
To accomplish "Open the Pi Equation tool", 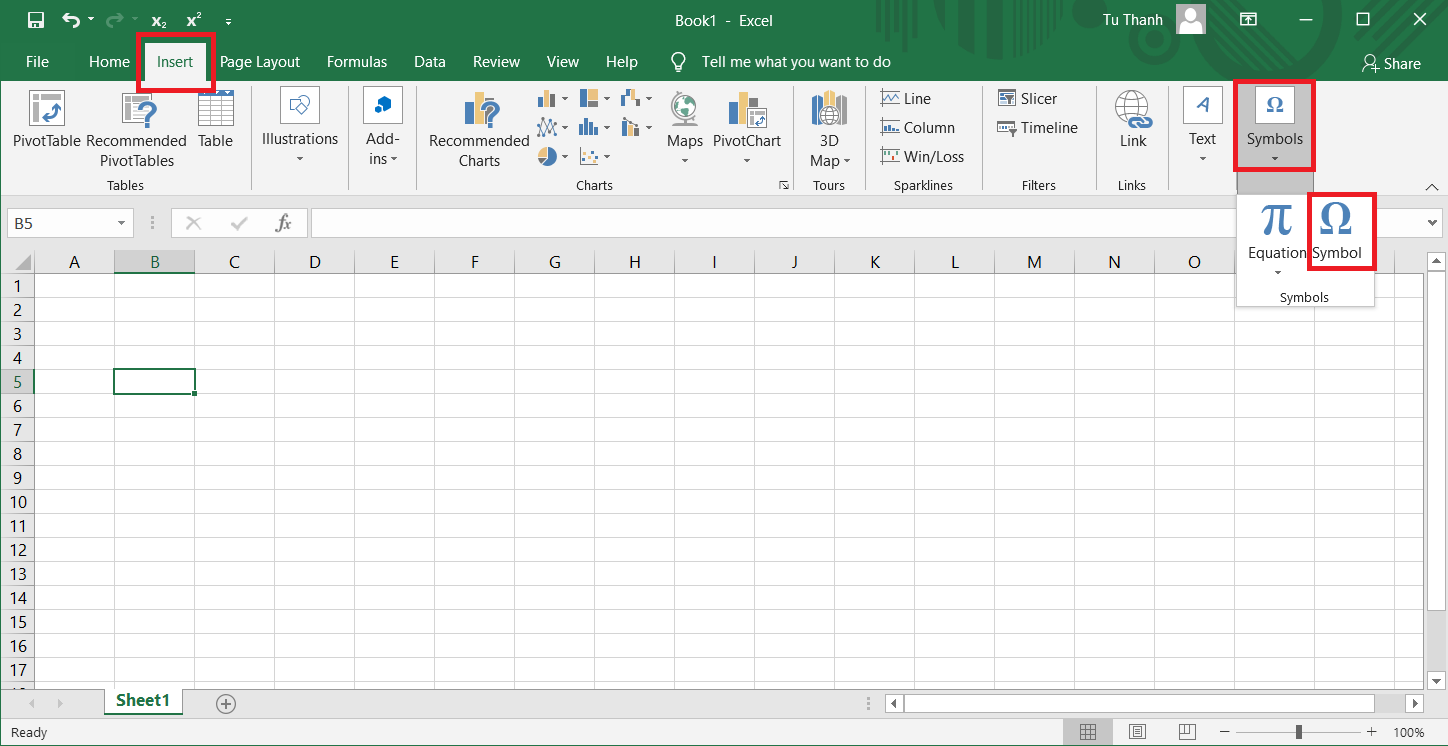I will tap(1276, 220).
